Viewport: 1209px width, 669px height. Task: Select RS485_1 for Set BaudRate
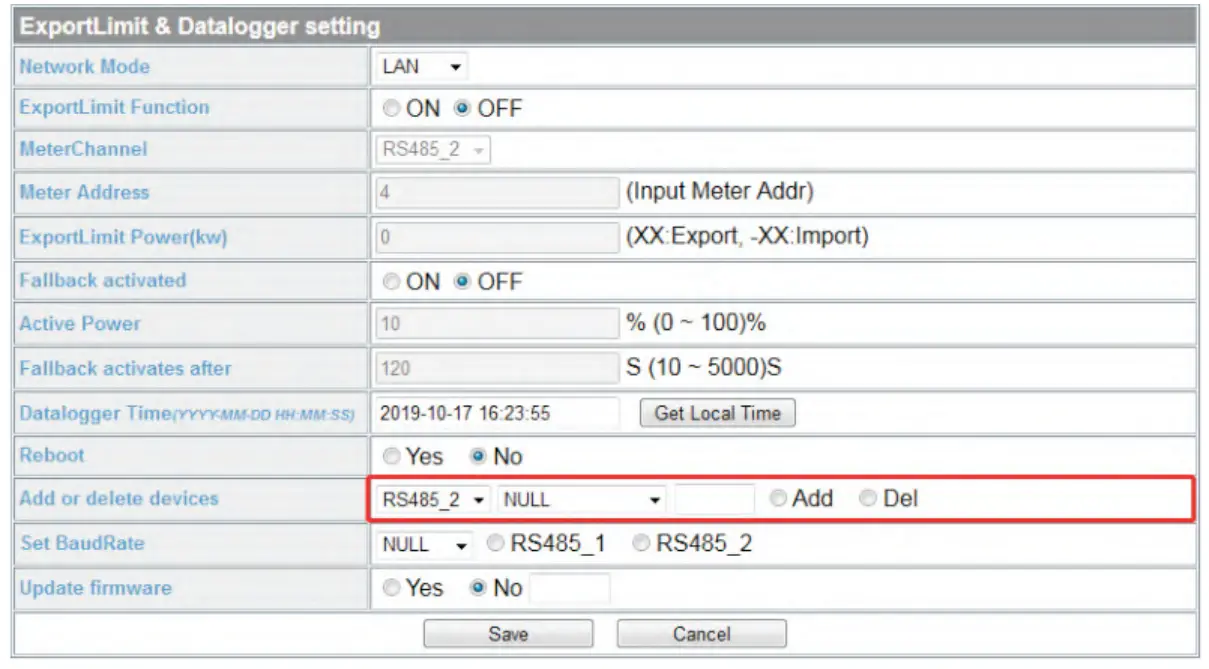coord(494,544)
